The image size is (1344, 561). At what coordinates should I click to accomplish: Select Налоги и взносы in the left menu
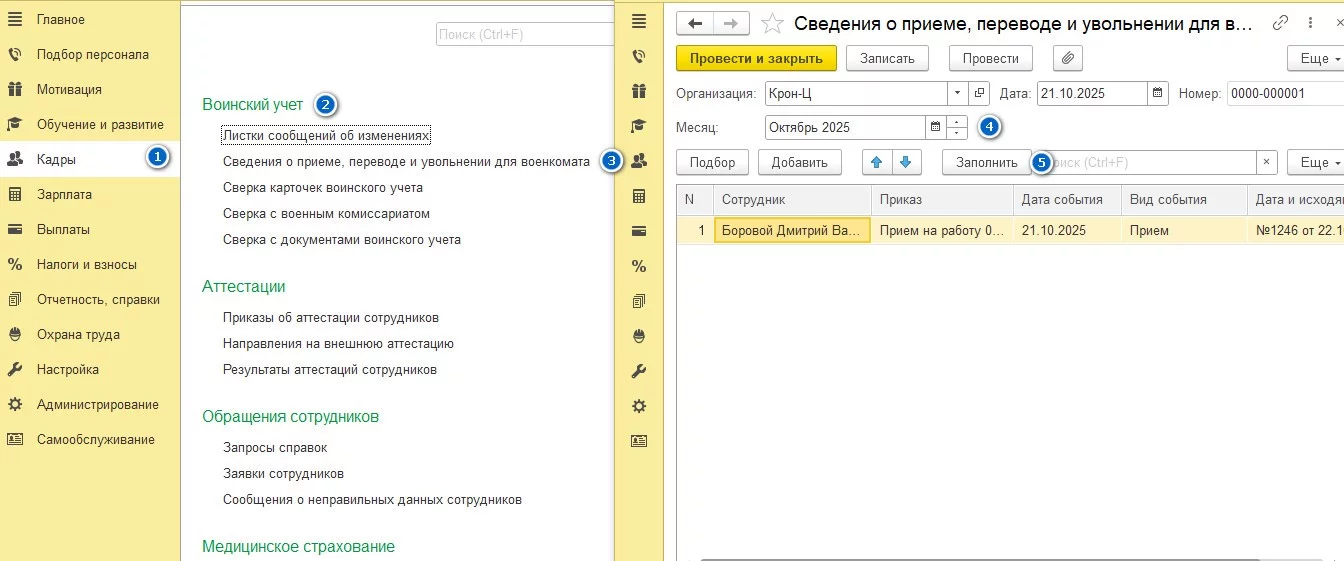pyautogui.click(x=90, y=264)
